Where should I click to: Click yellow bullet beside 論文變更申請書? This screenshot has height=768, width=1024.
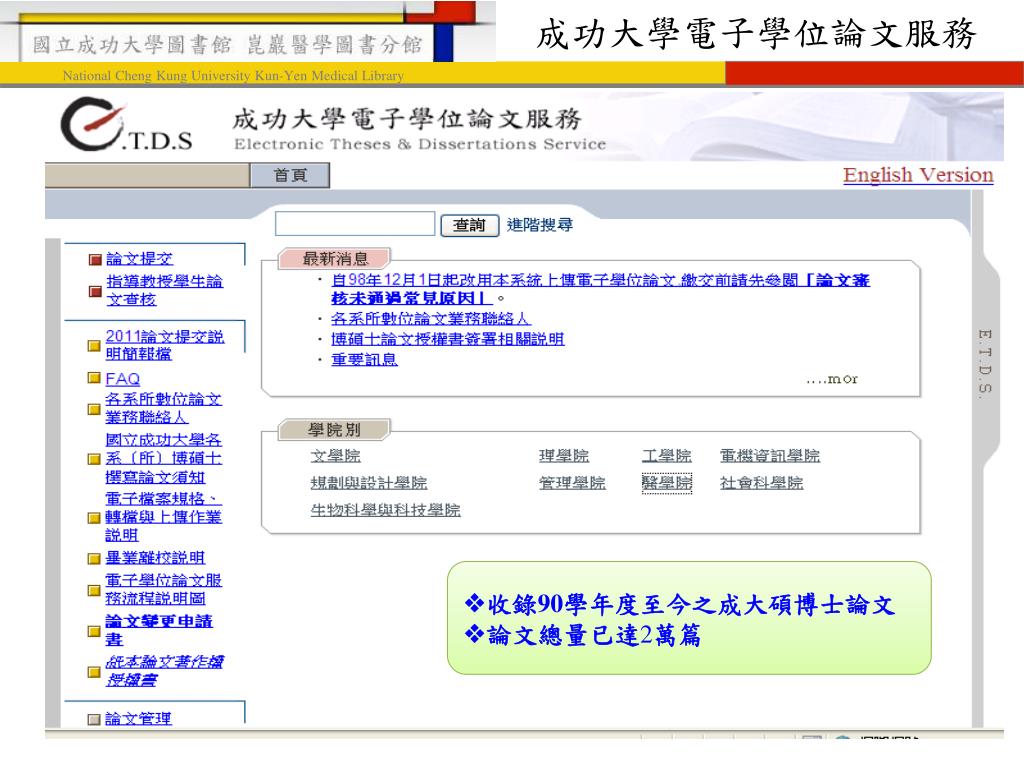click(94, 631)
